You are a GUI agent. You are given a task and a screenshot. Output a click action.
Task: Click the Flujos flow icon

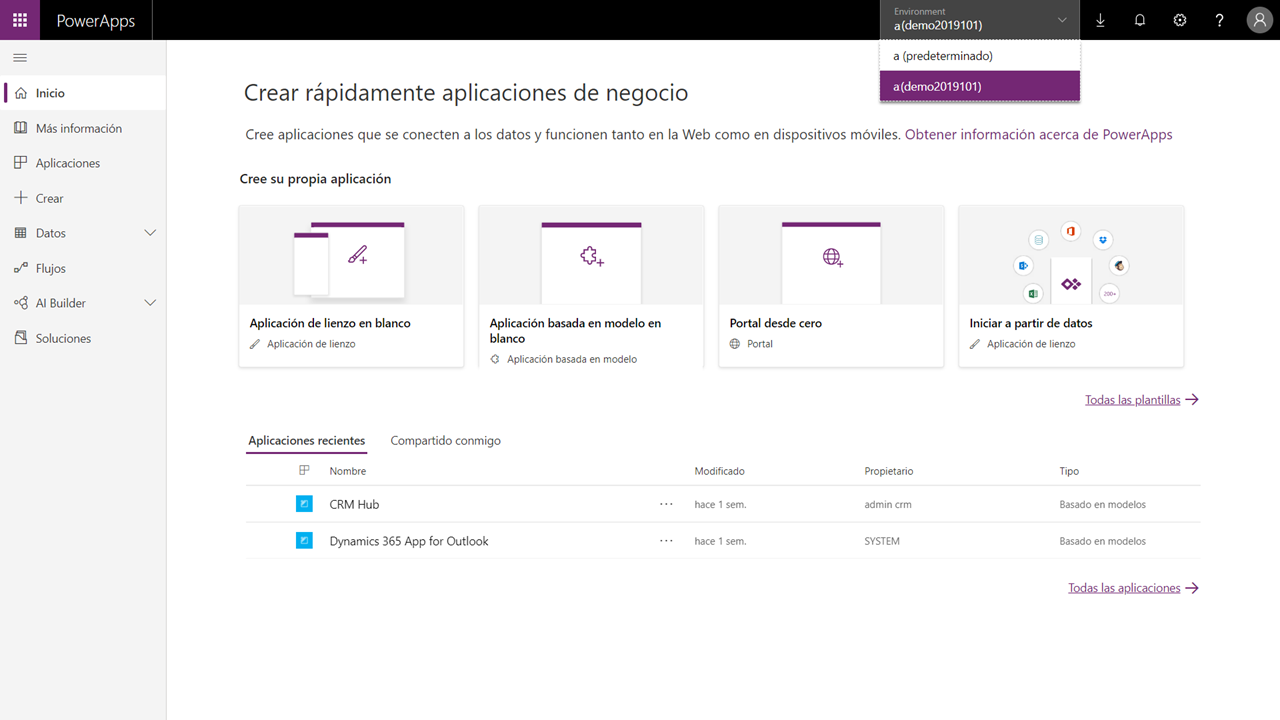point(21,268)
